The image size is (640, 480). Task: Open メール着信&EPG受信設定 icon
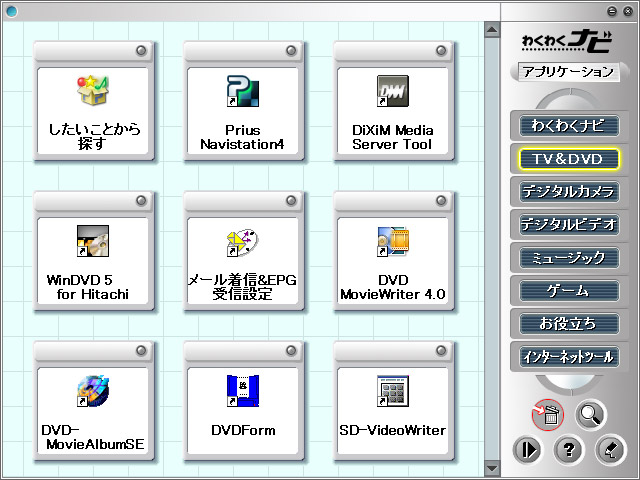(x=243, y=242)
